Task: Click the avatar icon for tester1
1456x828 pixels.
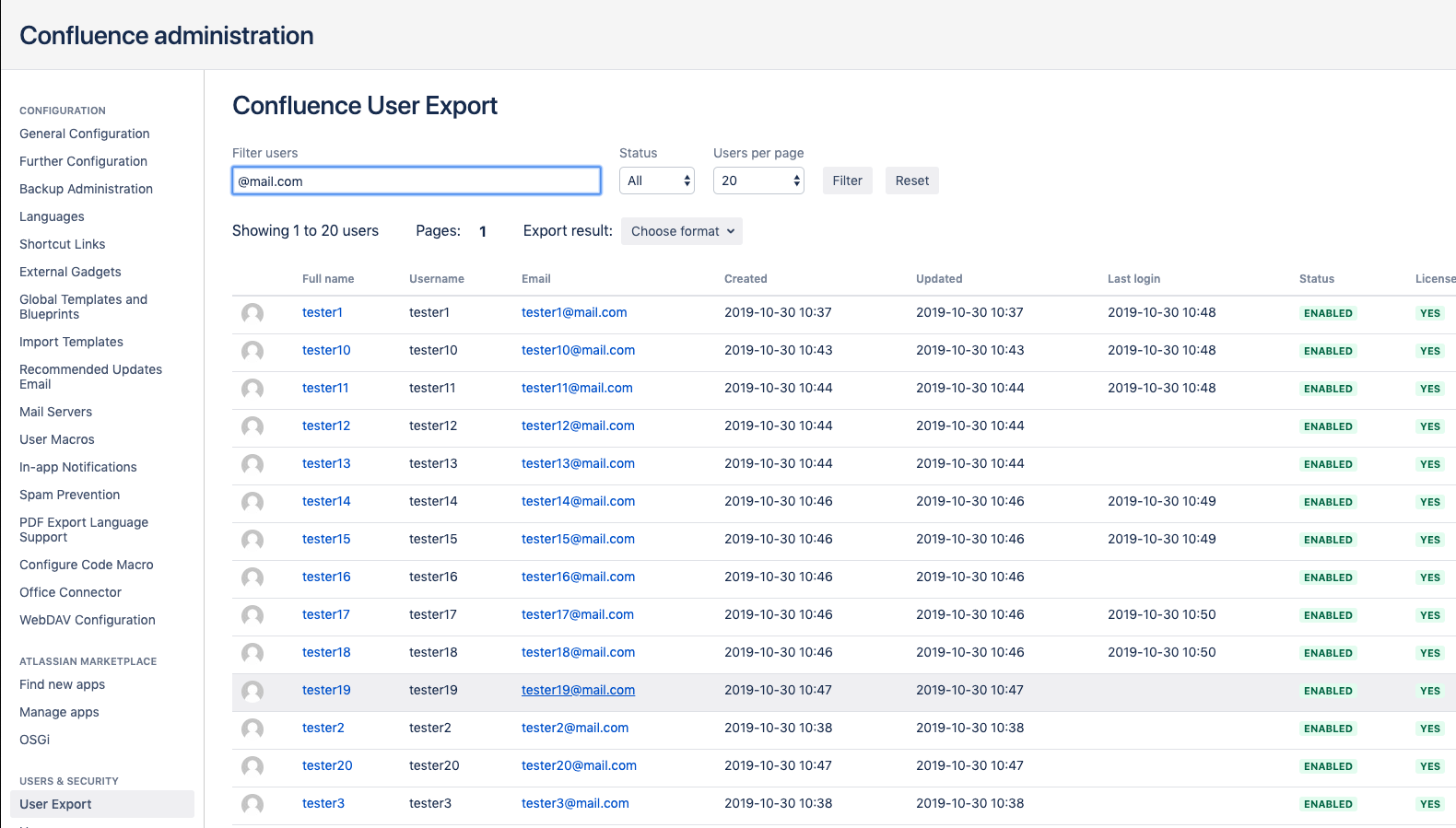Action: (x=252, y=313)
